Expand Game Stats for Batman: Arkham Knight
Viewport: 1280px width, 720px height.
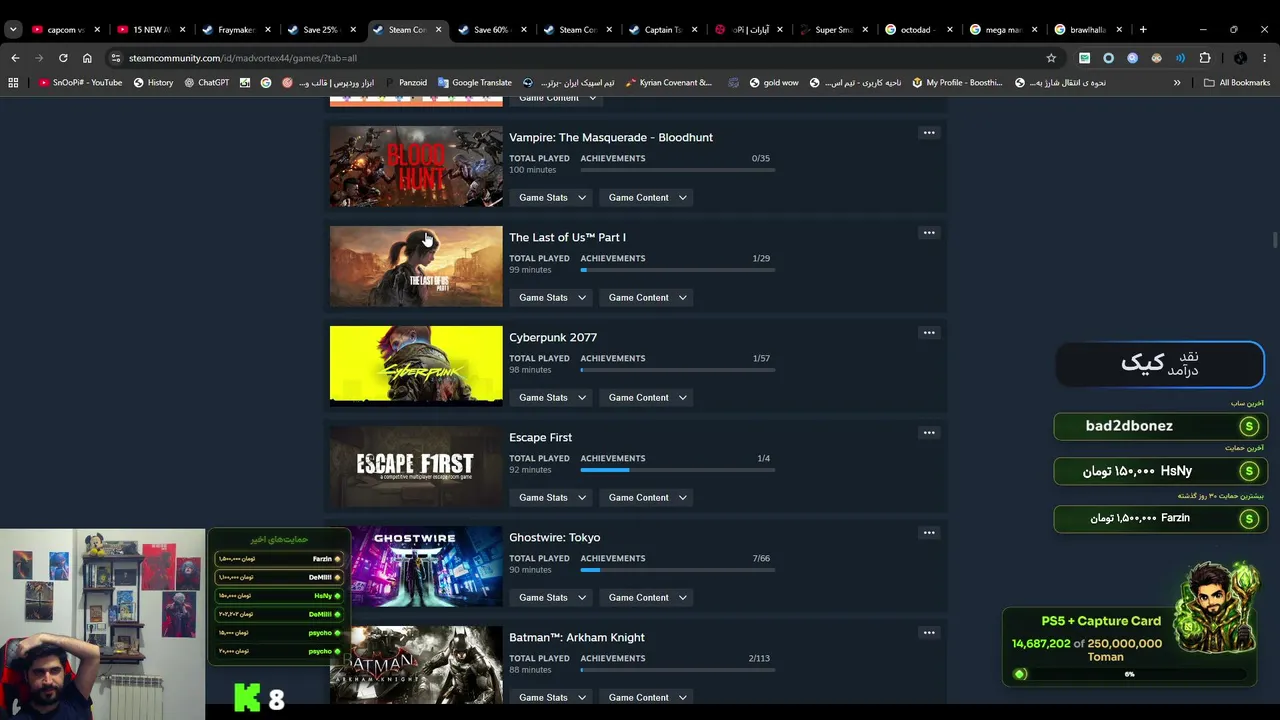click(552, 698)
